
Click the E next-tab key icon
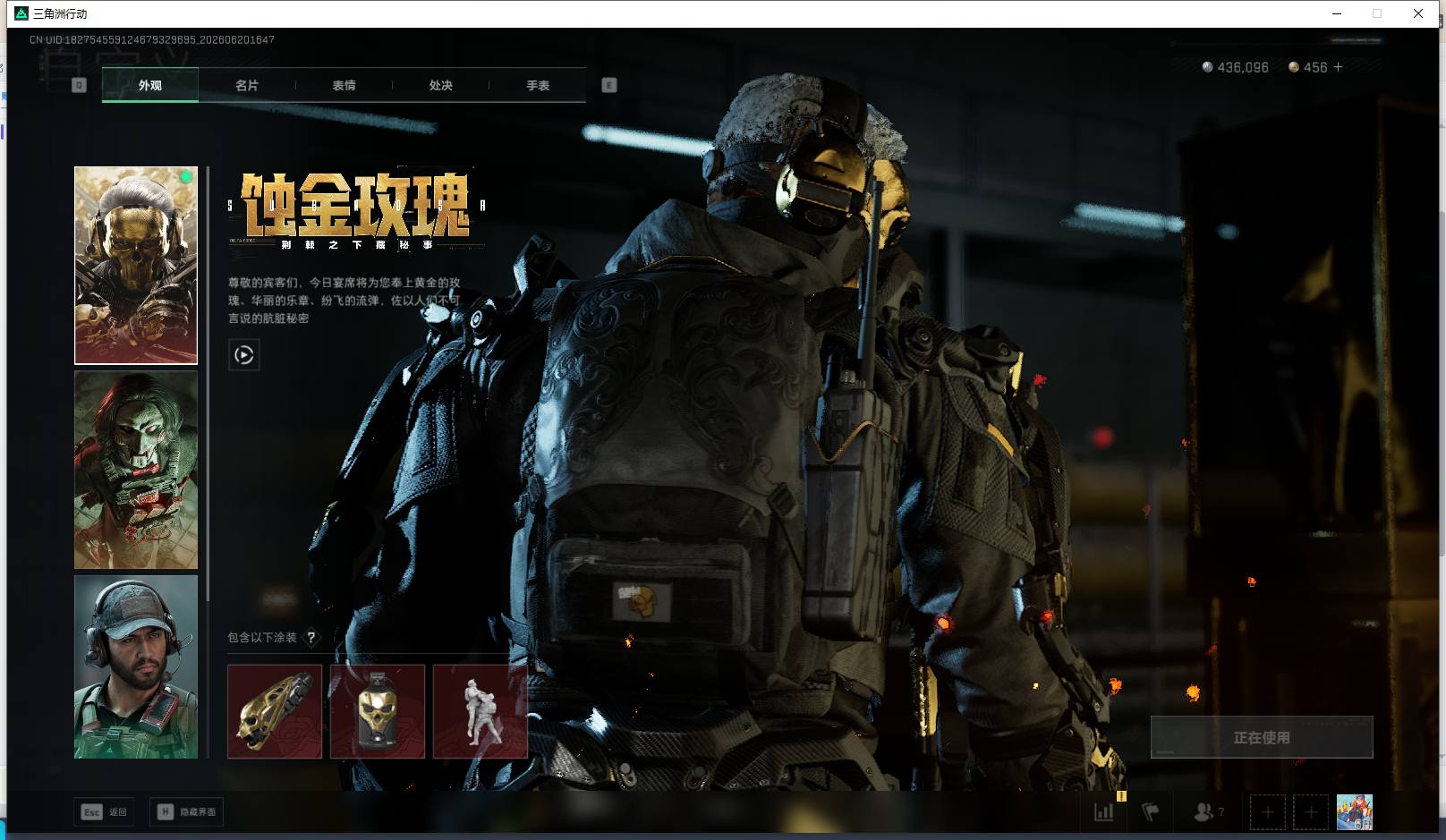click(609, 85)
